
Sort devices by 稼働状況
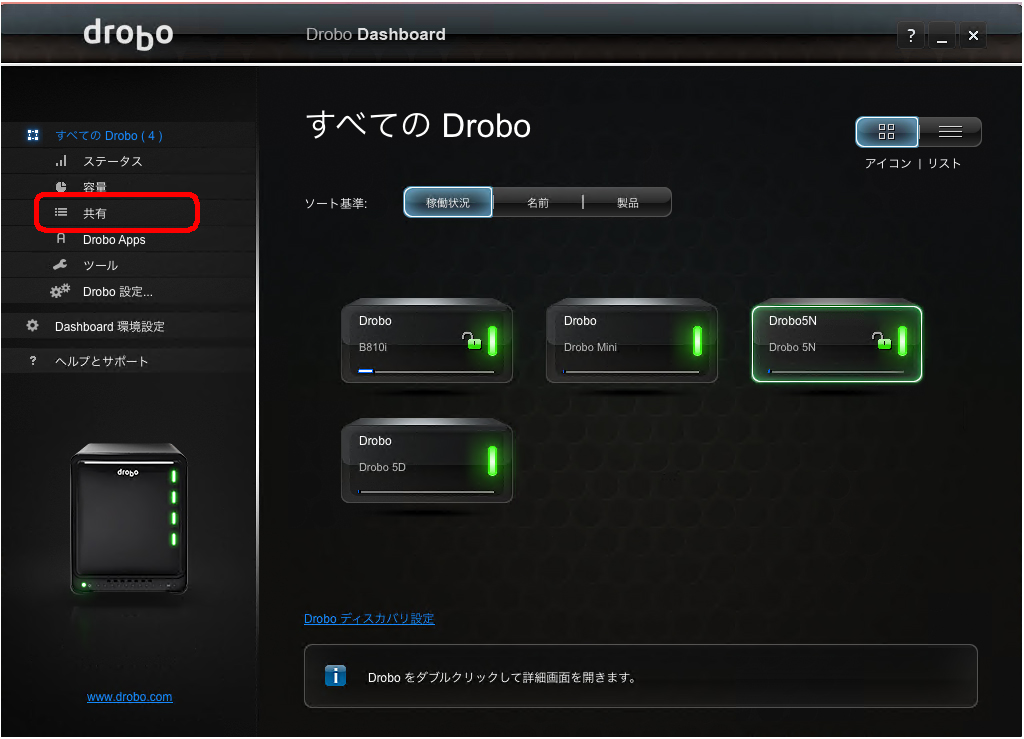pyautogui.click(x=448, y=202)
